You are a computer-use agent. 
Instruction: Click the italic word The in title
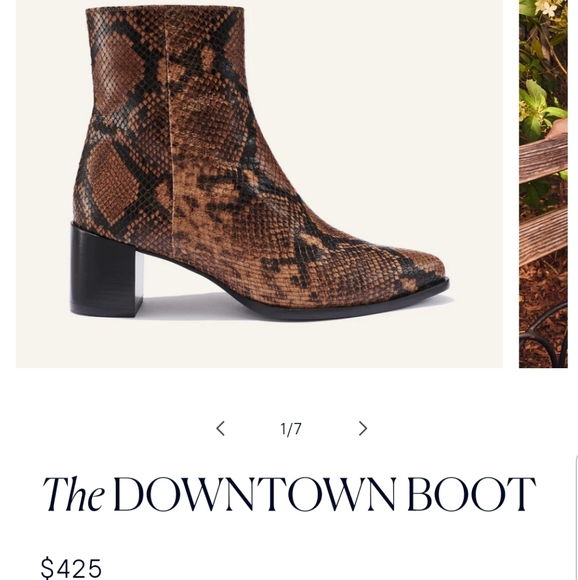click(73, 494)
